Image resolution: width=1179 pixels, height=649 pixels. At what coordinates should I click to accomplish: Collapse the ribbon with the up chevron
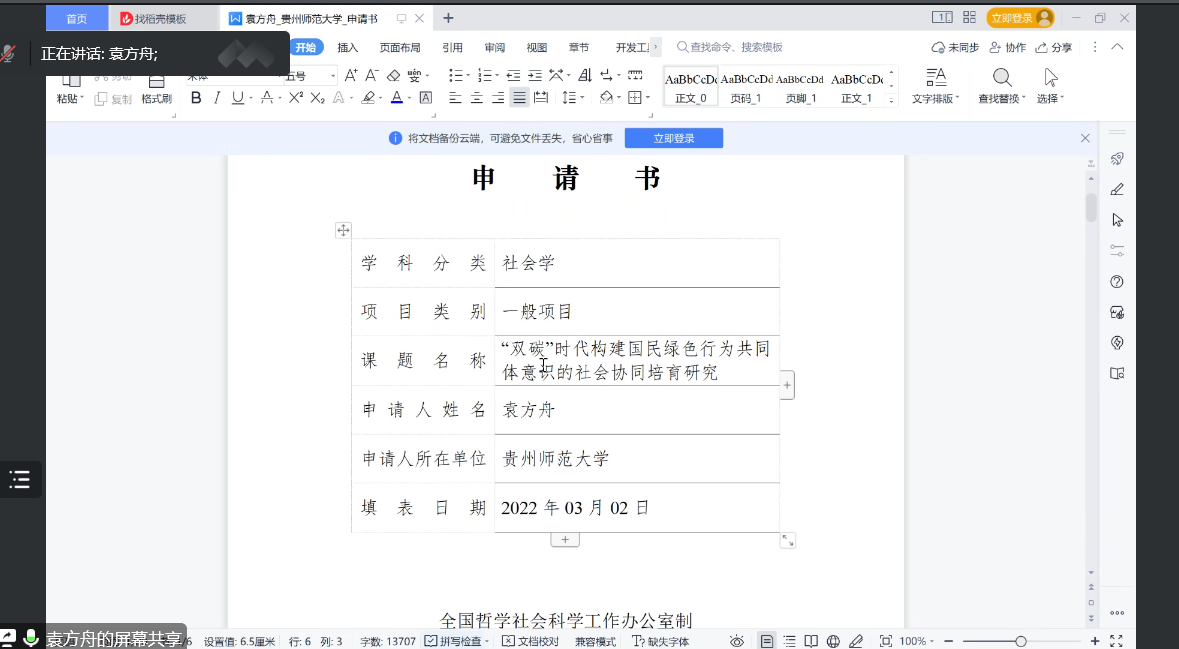pyautogui.click(x=1117, y=47)
